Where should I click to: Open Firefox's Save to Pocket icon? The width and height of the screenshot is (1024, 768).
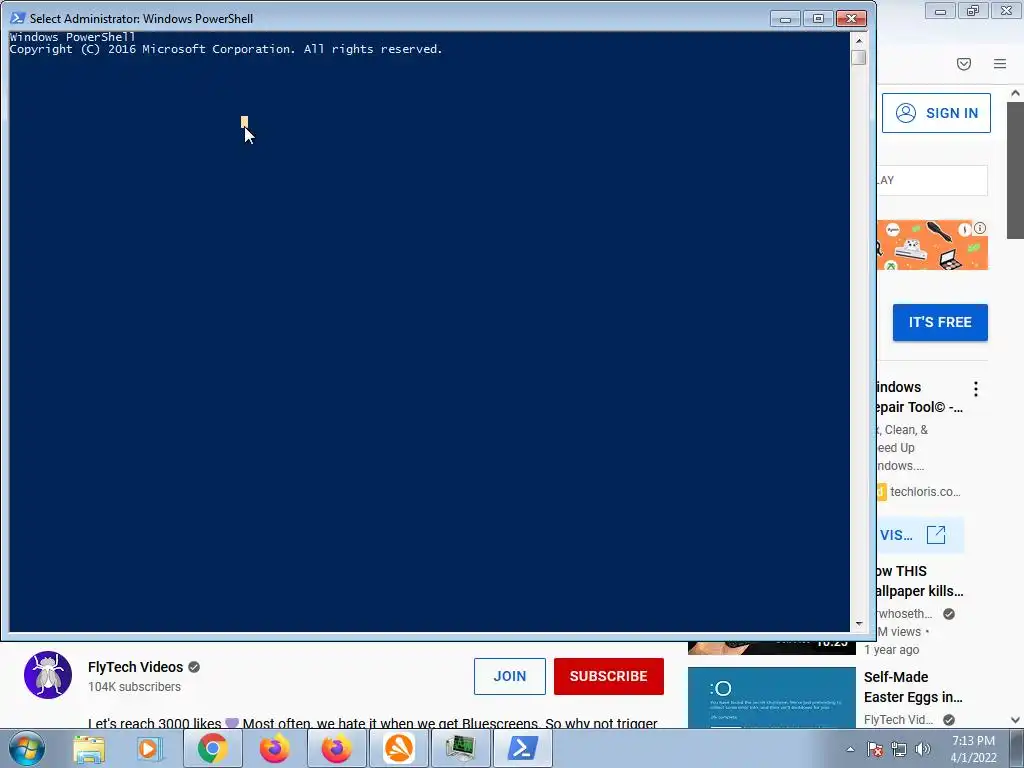coord(964,63)
